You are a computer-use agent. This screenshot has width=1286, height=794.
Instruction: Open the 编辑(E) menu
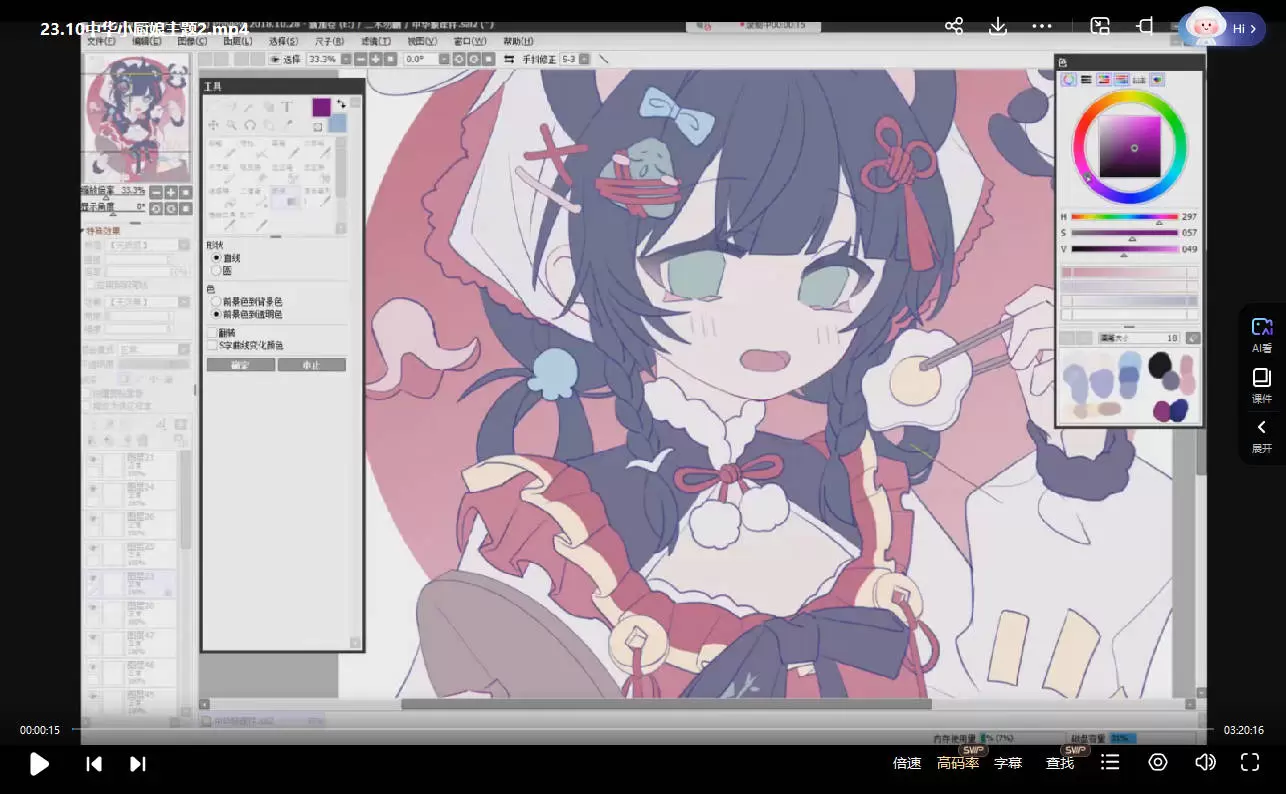[x=147, y=41]
